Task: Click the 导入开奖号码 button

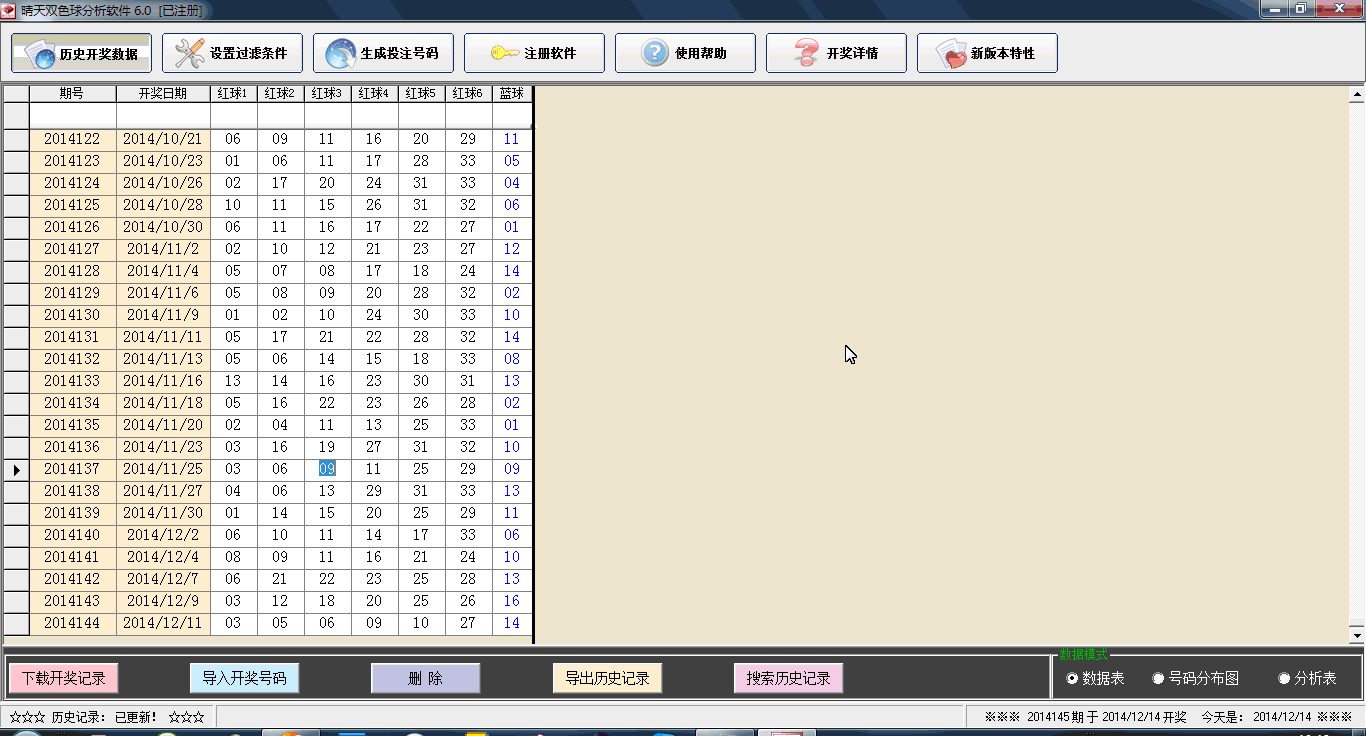Action: [x=245, y=678]
